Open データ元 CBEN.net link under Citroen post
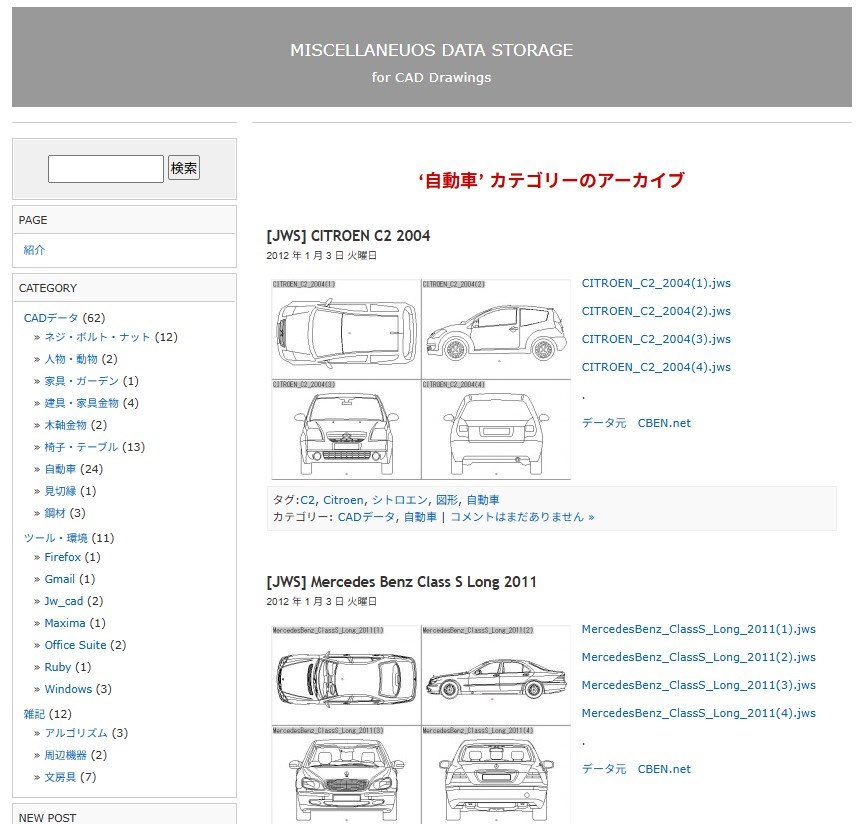Image resolution: width=860 pixels, height=824 pixels. tap(636, 423)
